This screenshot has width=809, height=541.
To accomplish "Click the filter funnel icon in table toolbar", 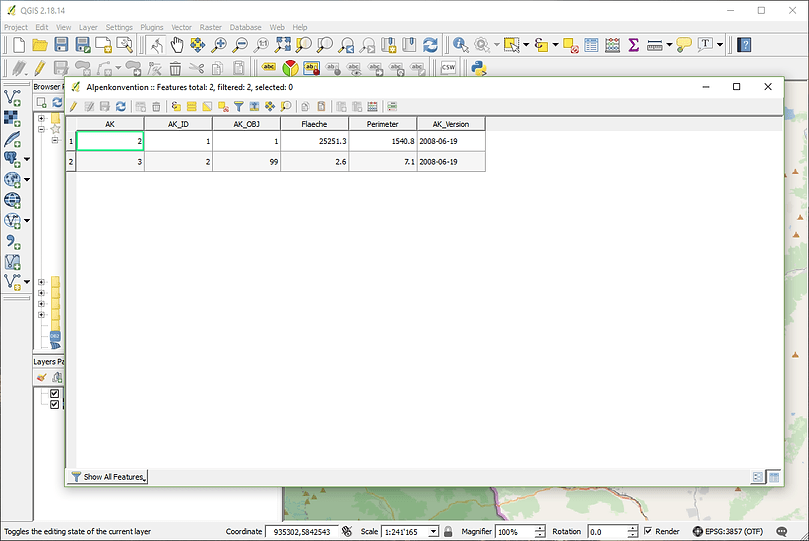I will [x=238, y=107].
